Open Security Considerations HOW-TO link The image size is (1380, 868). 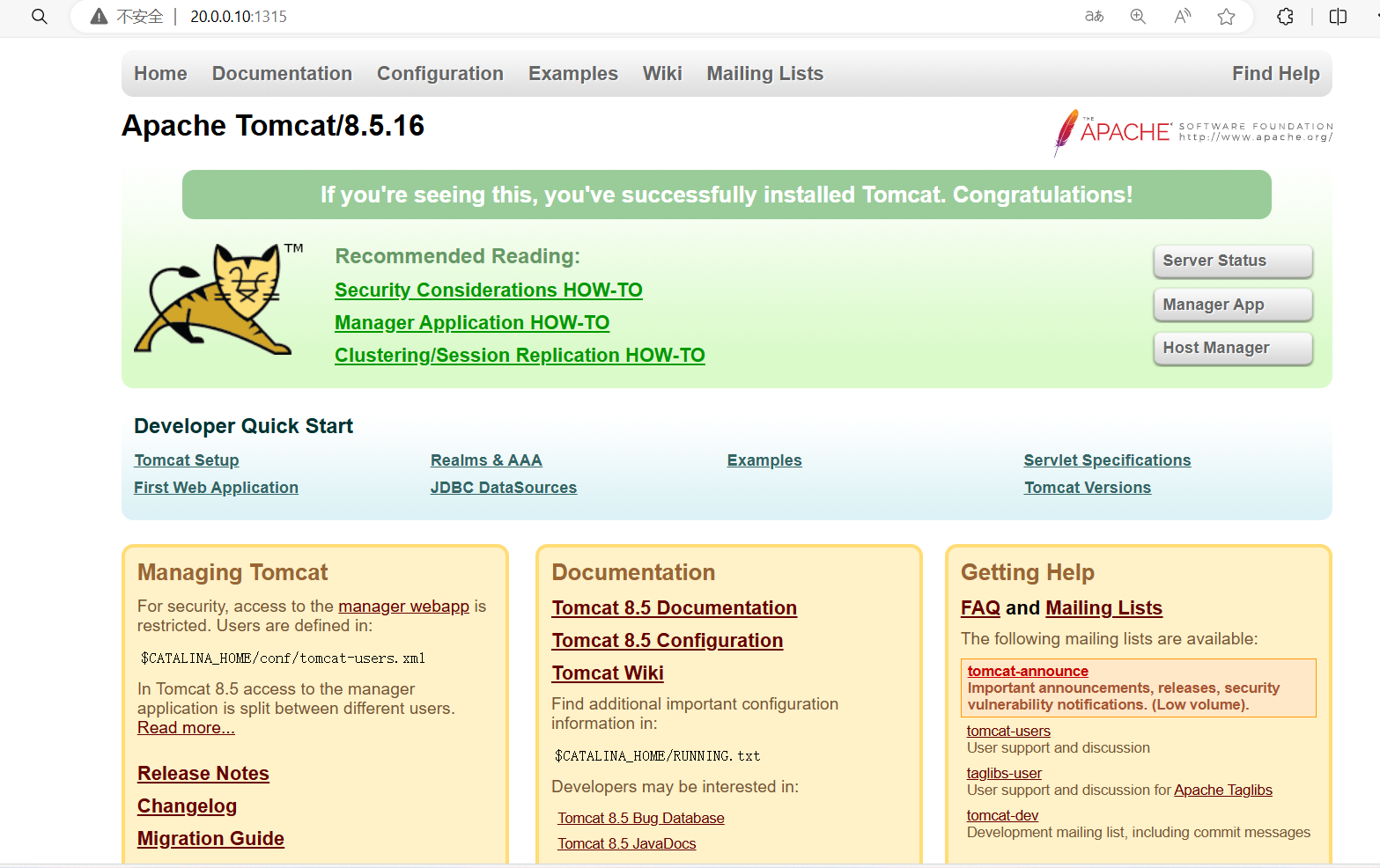click(x=489, y=291)
